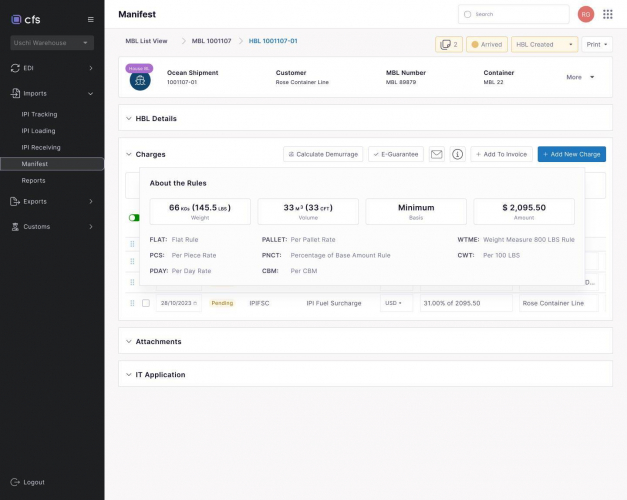Click the Pending status badge

point(222,303)
